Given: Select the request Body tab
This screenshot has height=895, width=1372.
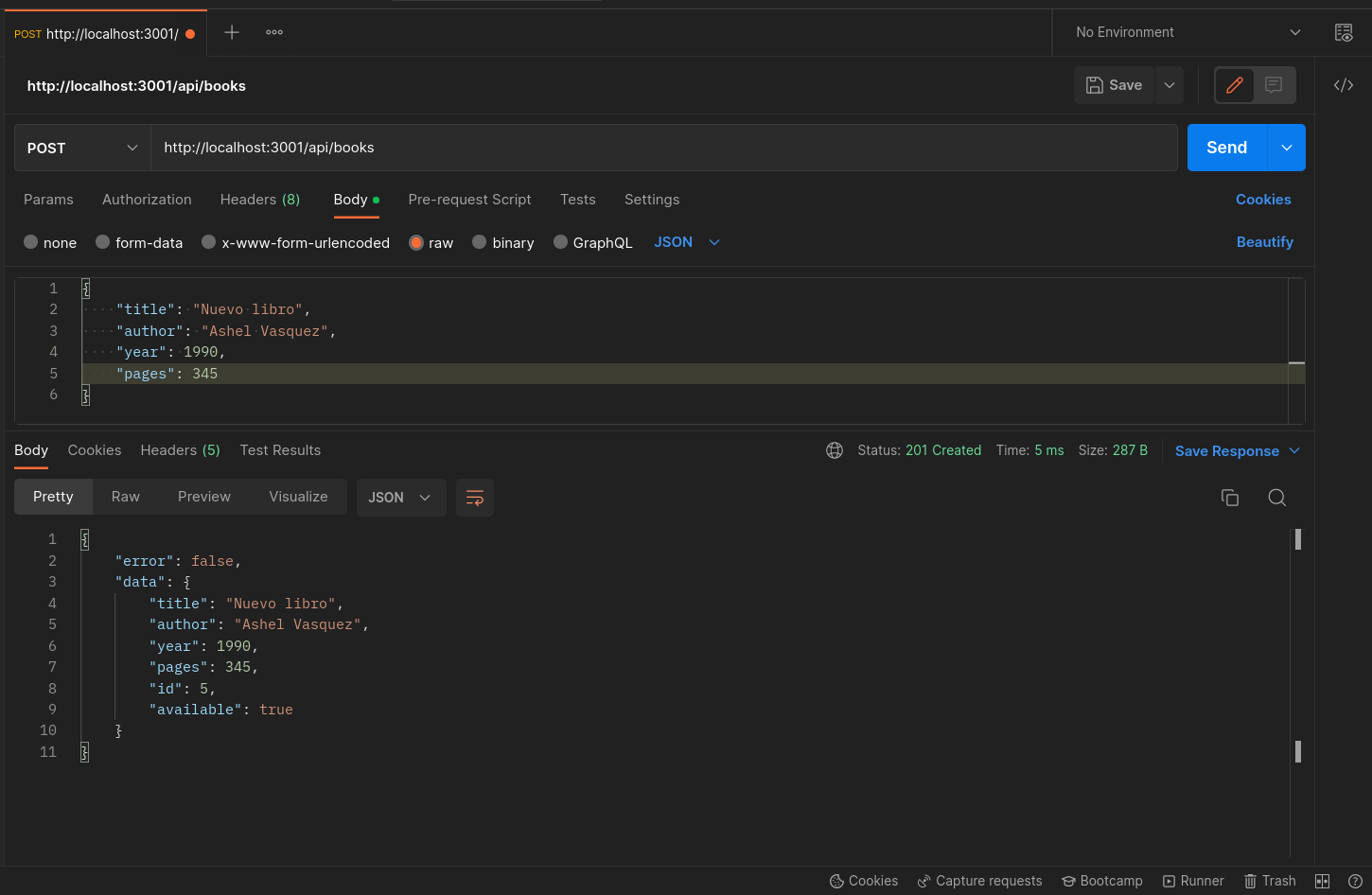Looking at the screenshot, I should click(356, 200).
